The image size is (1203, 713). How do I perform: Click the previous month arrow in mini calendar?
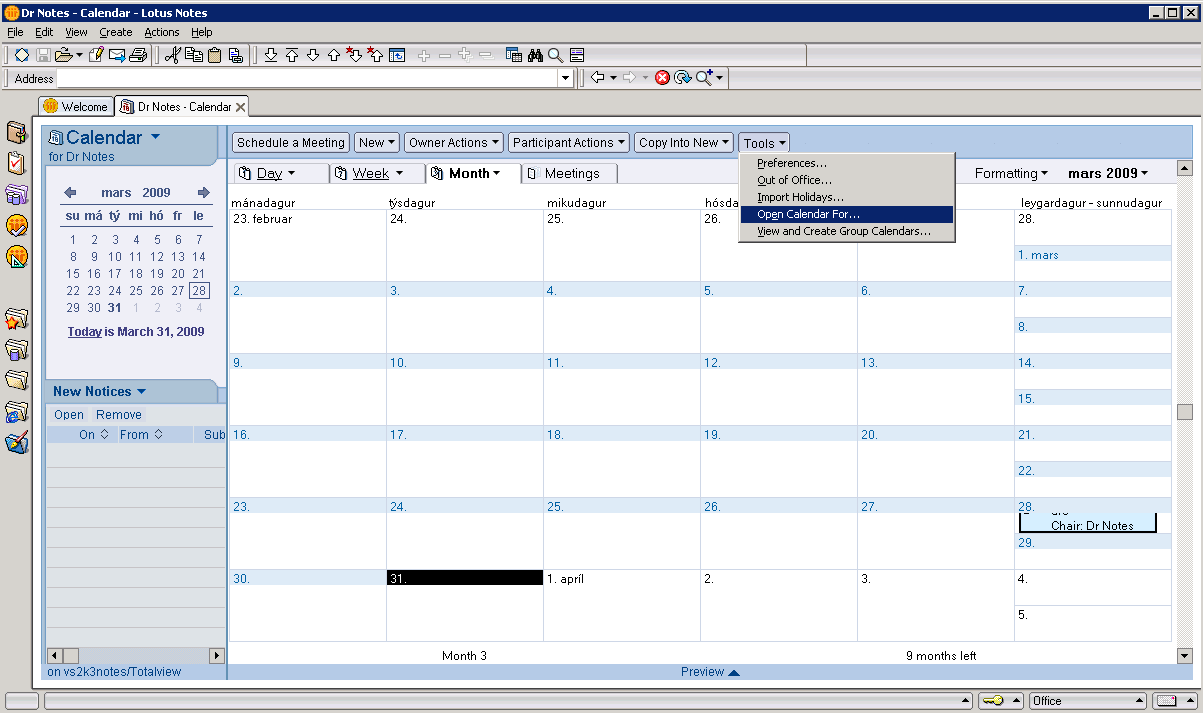[70, 193]
